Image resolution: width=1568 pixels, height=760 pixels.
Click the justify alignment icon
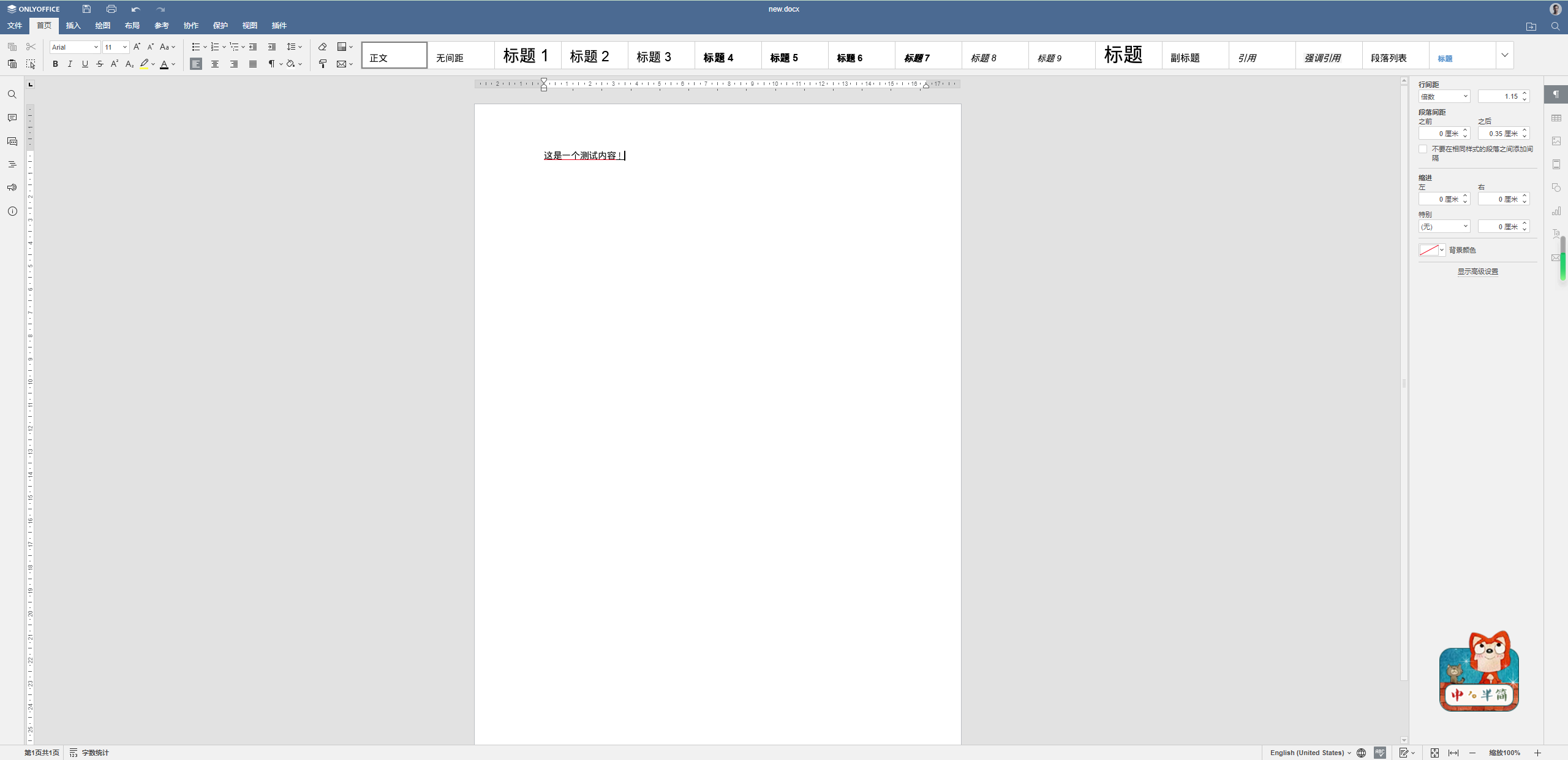[253, 64]
